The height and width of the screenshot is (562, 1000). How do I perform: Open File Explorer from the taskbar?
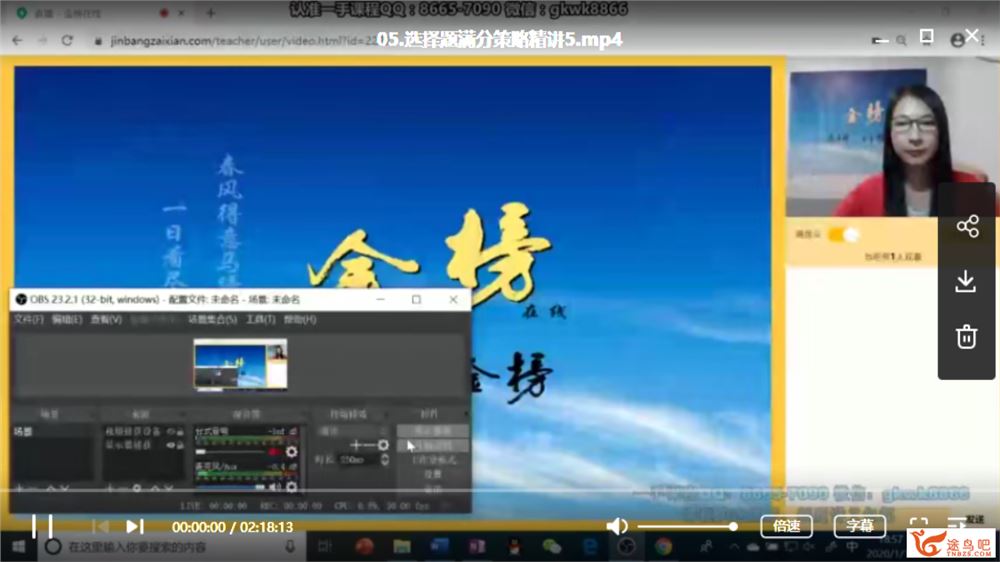pos(402,547)
